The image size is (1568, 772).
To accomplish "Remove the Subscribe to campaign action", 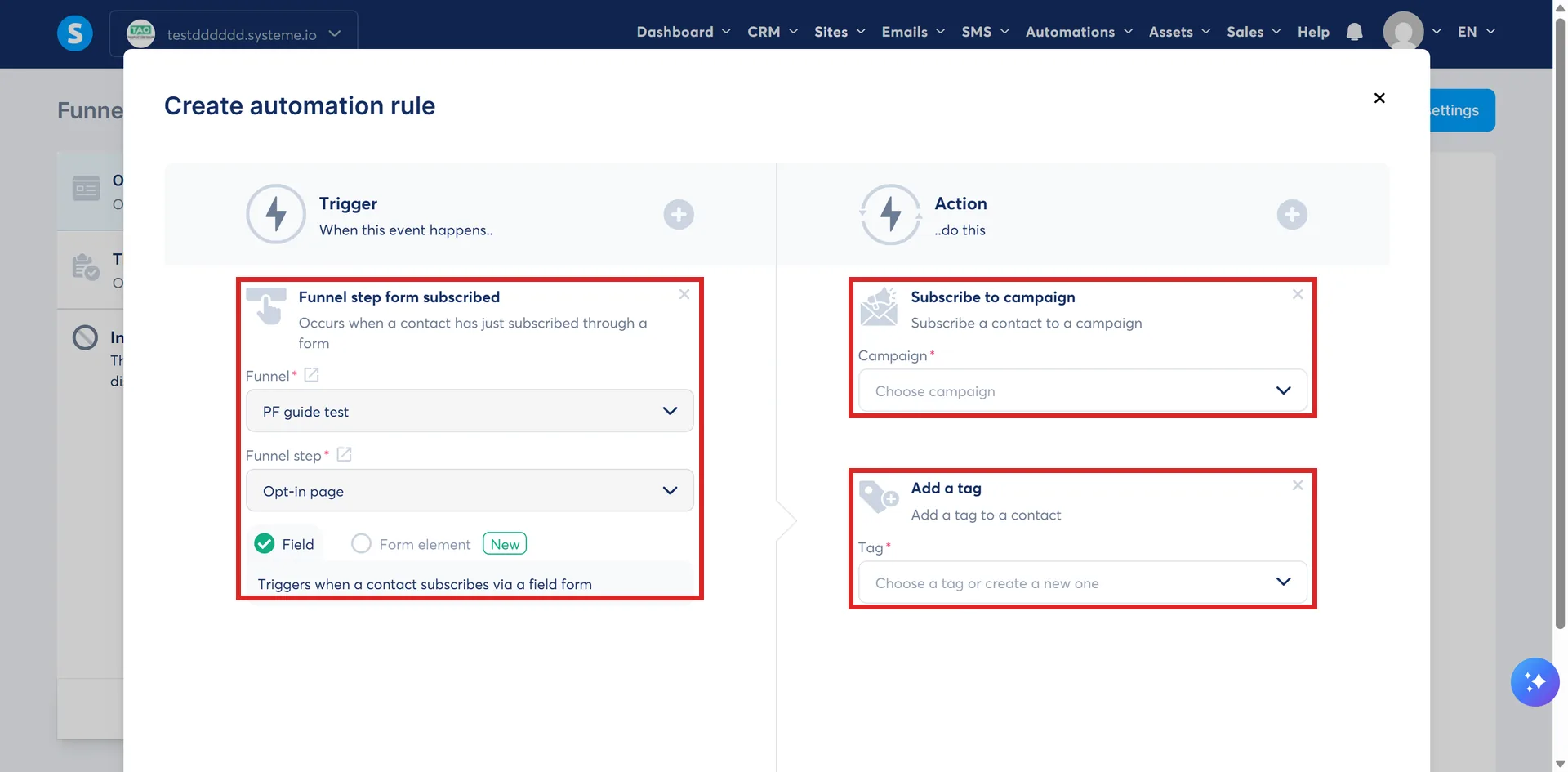I will (1298, 294).
